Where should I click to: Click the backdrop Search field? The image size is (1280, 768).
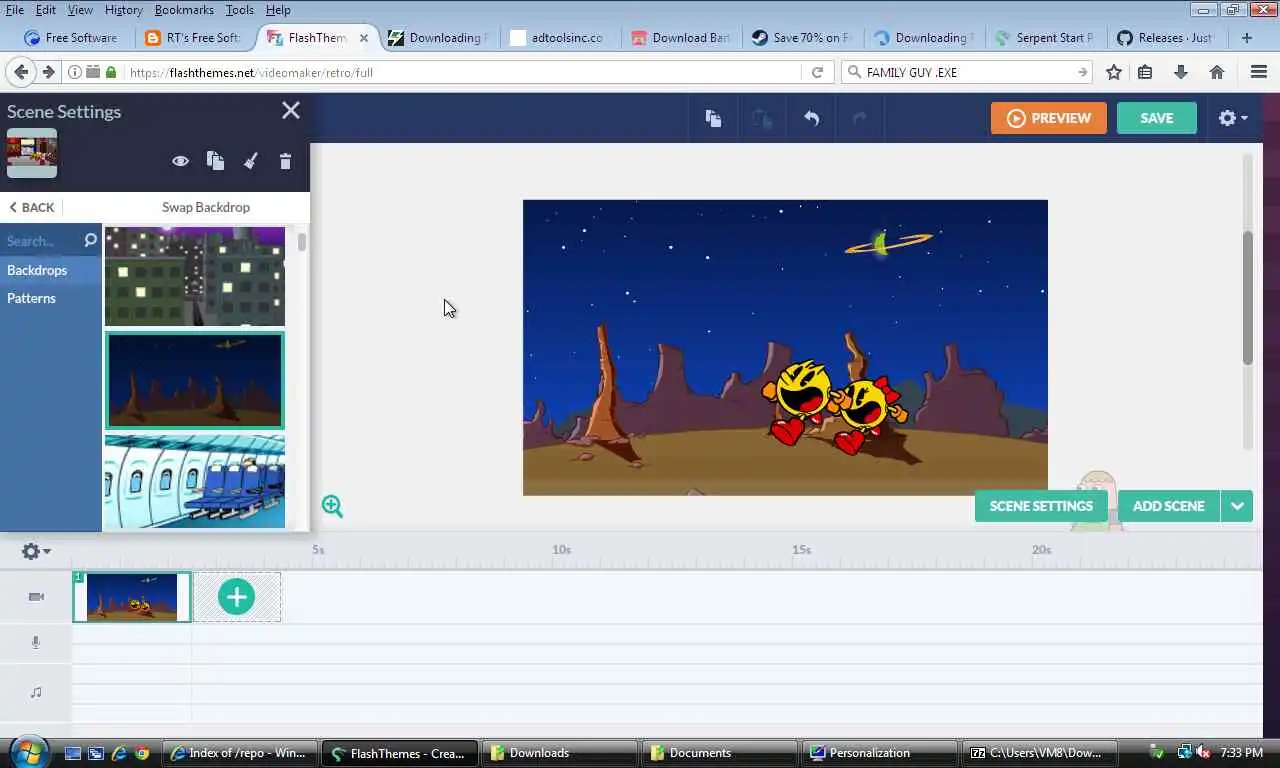40,241
